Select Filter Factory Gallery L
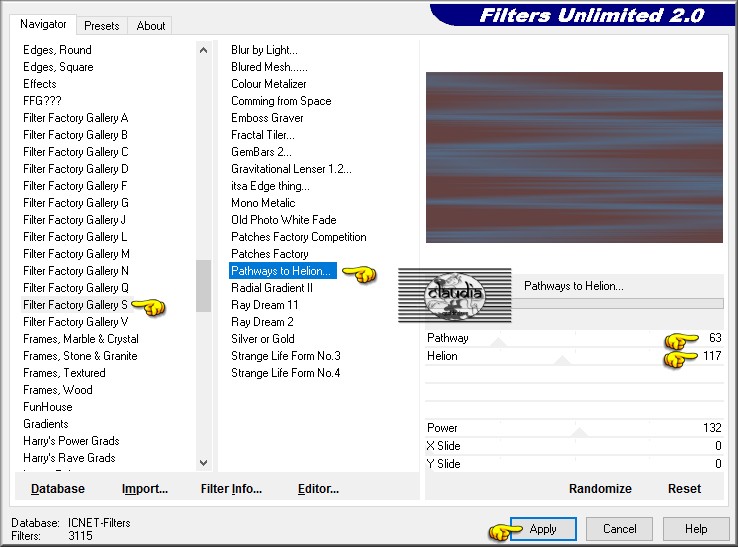 [x=75, y=237]
